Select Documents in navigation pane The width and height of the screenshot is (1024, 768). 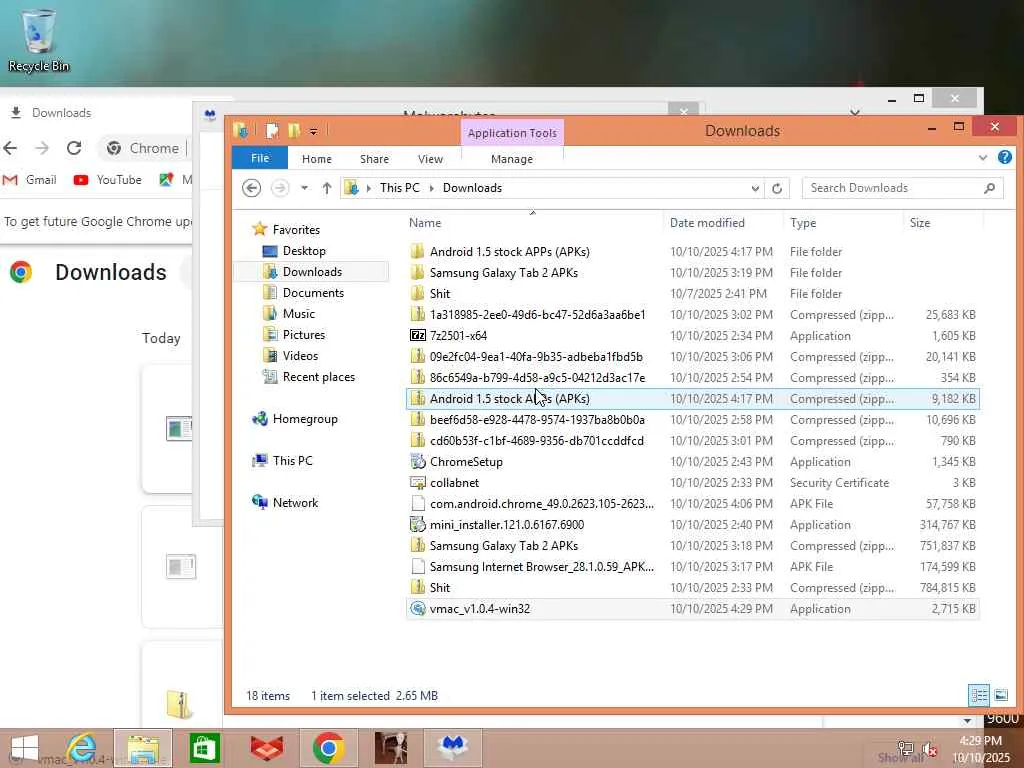click(x=313, y=293)
